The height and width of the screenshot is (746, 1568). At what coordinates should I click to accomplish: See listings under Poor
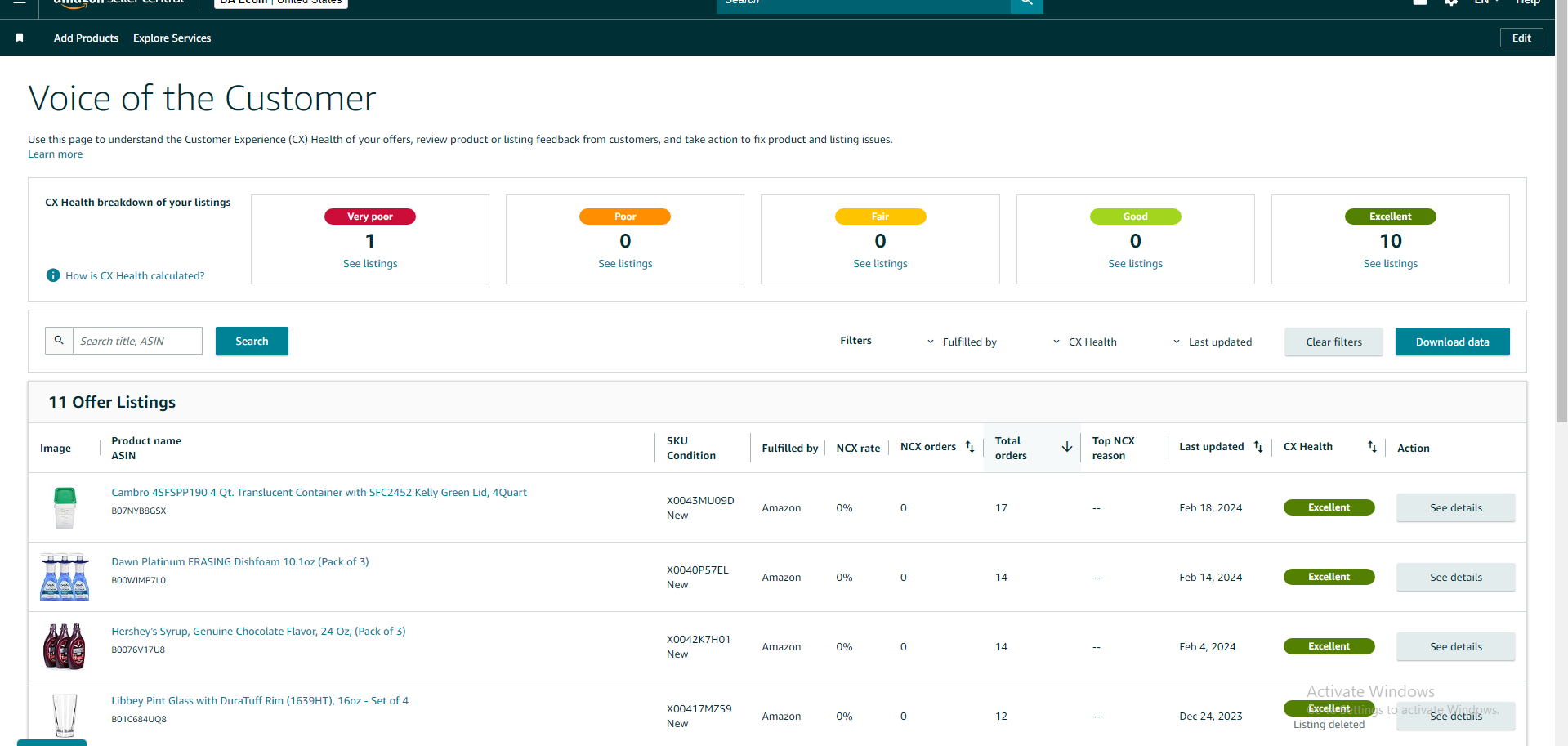click(625, 264)
